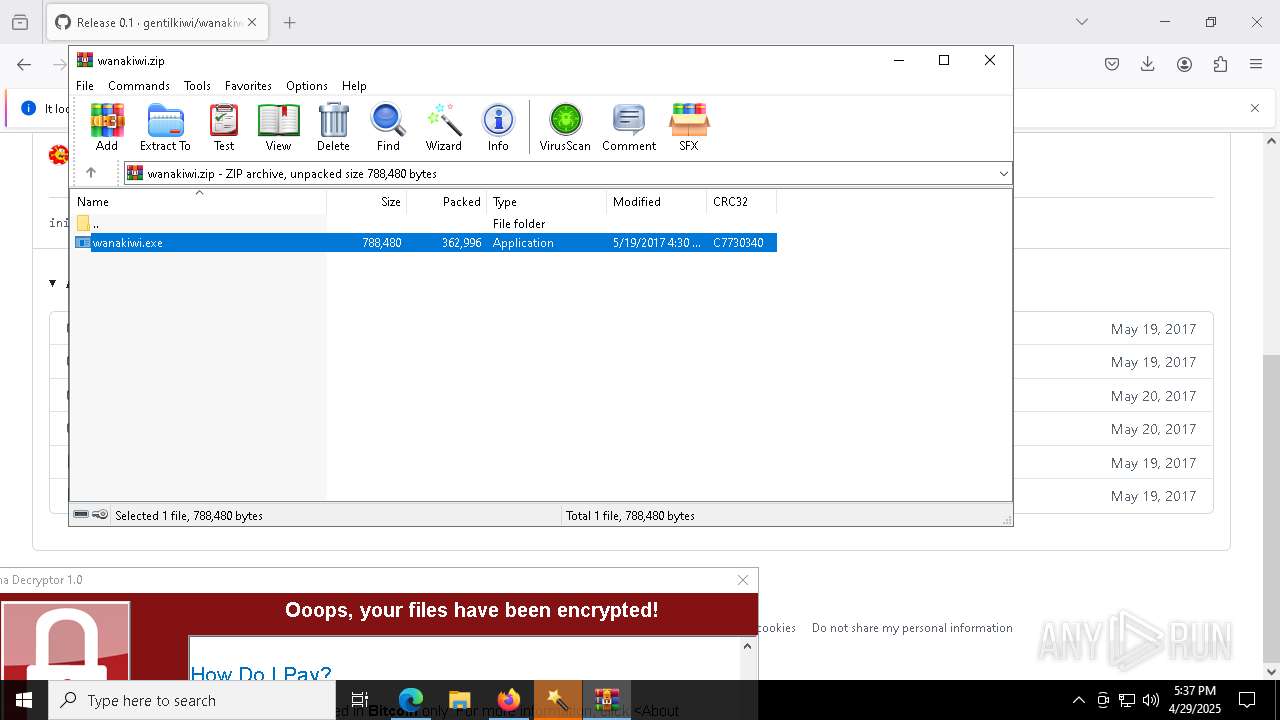Open the Firefox View icon left of tabs

pyautogui.click(x=20, y=22)
